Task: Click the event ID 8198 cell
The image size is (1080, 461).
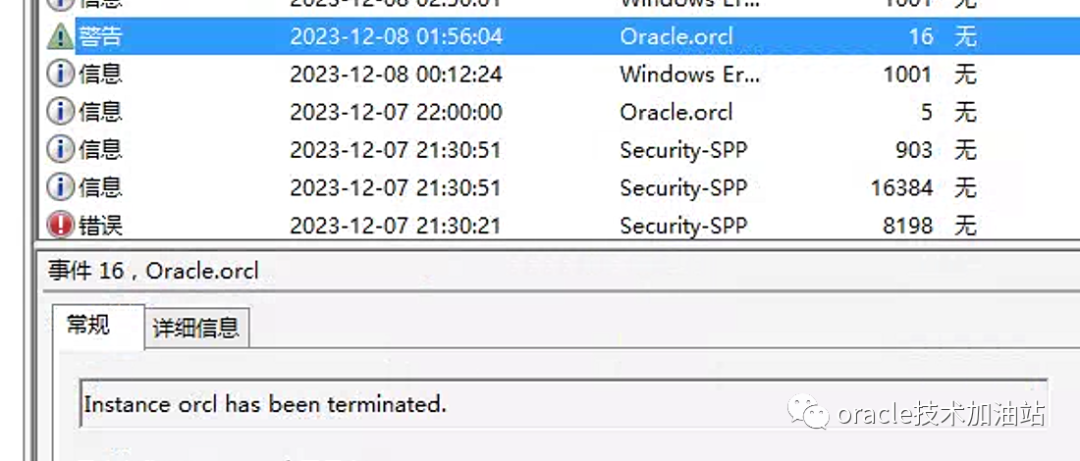Action: point(907,226)
